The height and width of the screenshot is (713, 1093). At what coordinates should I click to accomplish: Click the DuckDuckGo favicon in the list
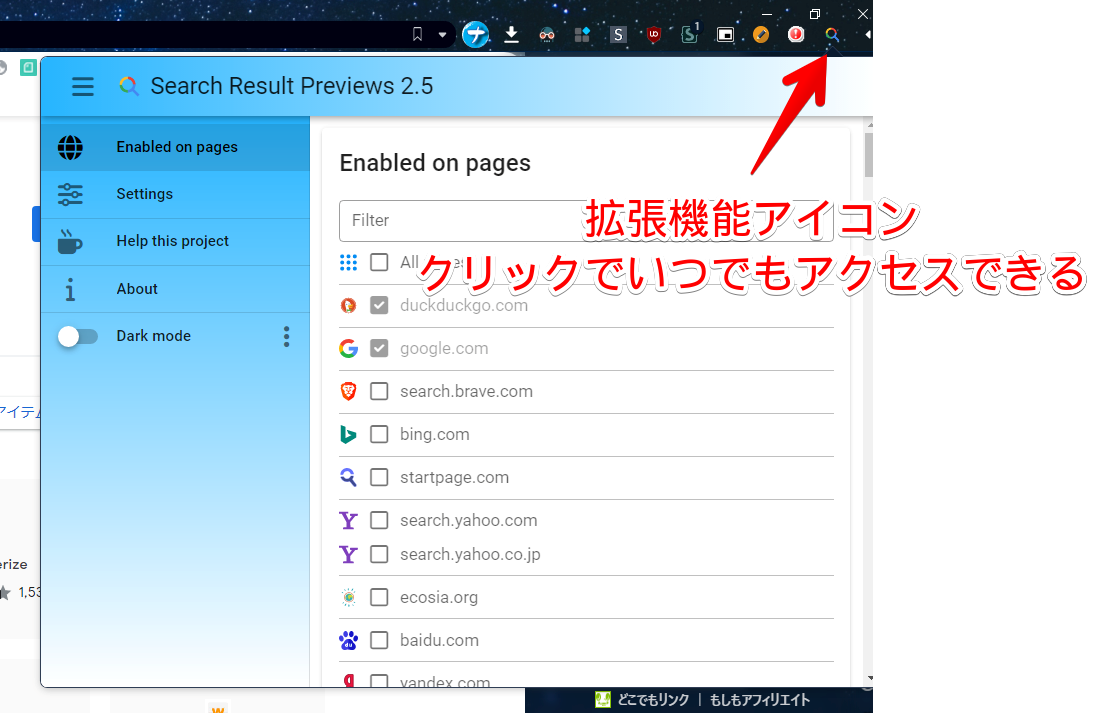(349, 305)
